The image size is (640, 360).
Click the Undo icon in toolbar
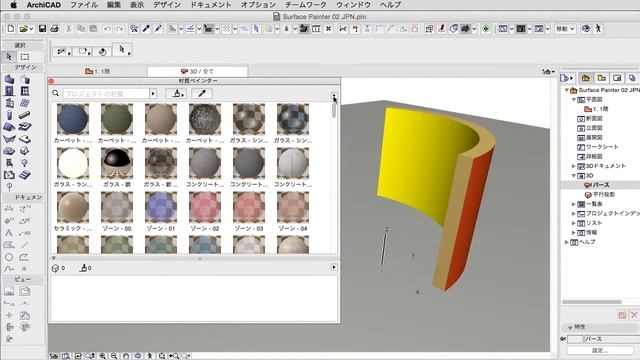107,29
